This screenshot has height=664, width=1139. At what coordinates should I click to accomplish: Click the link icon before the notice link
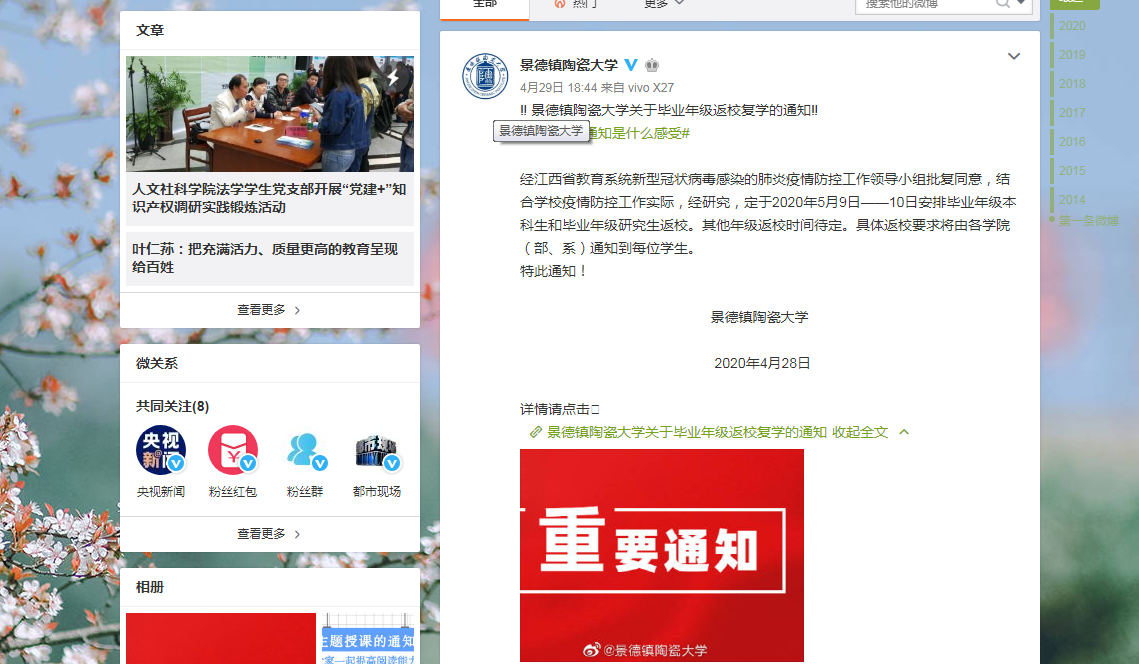coord(536,432)
